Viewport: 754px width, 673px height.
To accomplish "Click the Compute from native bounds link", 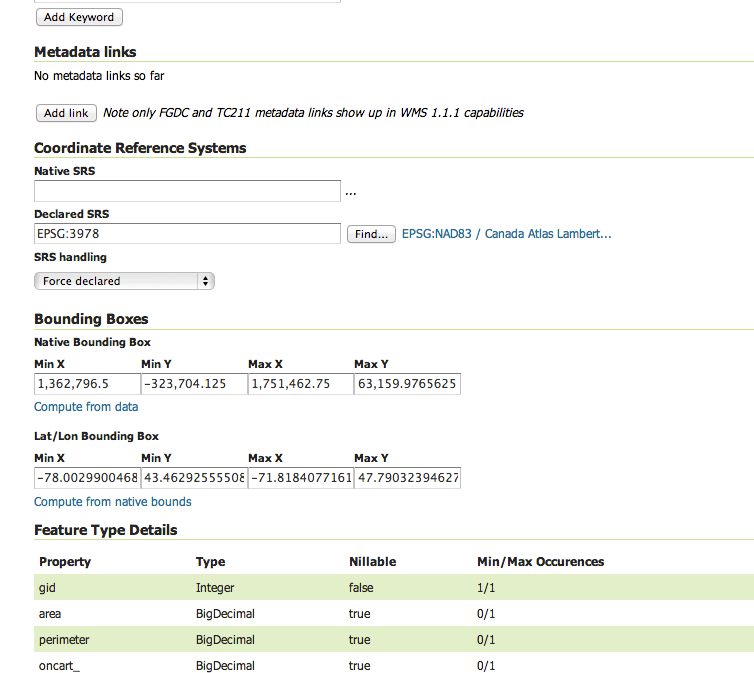I will click(x=113, y=502).
